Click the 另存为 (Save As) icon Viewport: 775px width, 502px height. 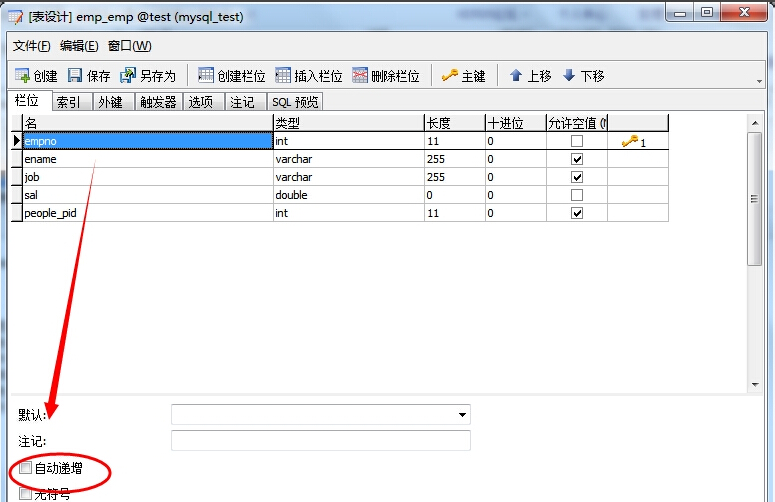pyautogui.click(x=128, y=76)
